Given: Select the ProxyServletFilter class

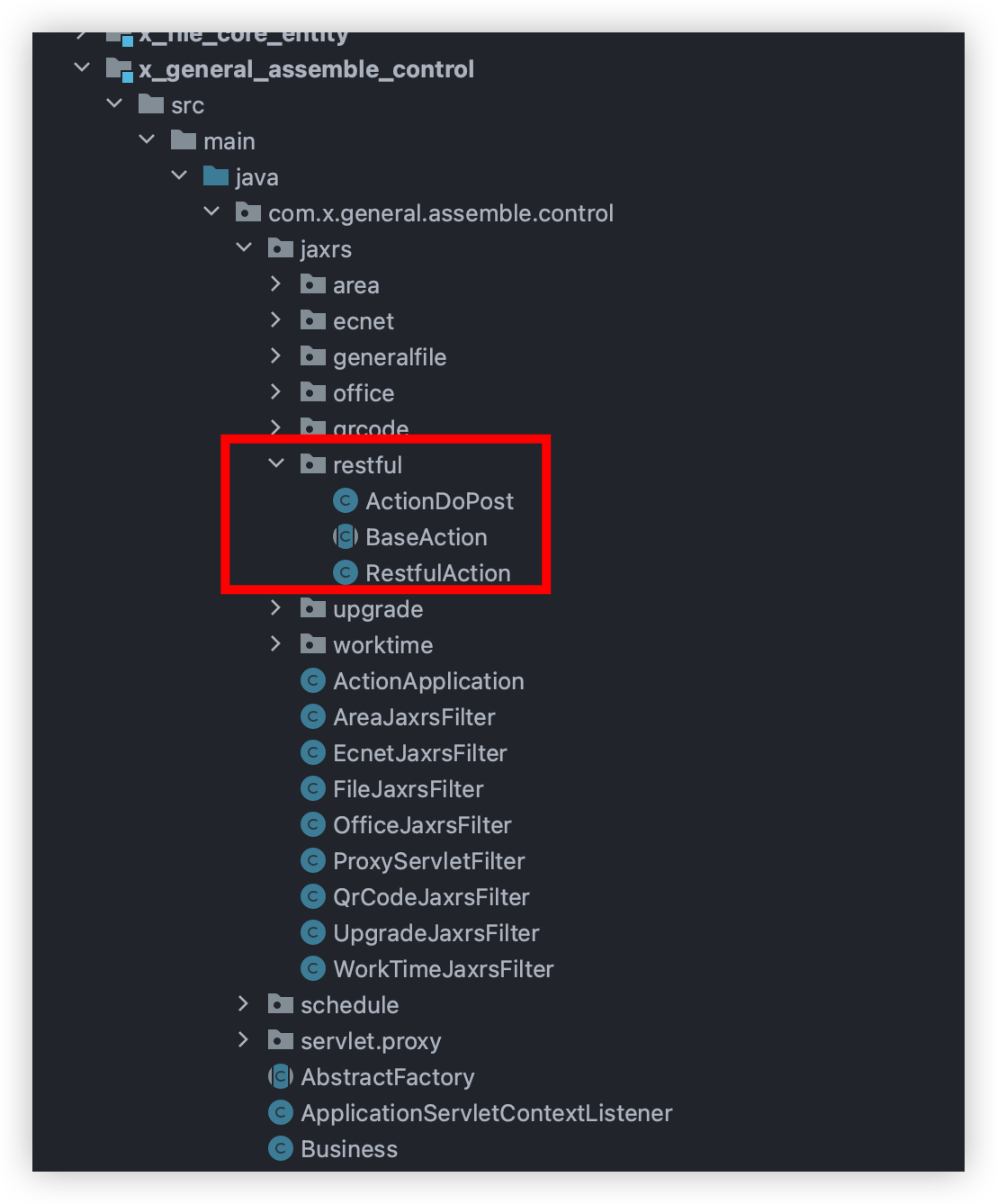Looking at the screenshot, I should tap(428, 861).
